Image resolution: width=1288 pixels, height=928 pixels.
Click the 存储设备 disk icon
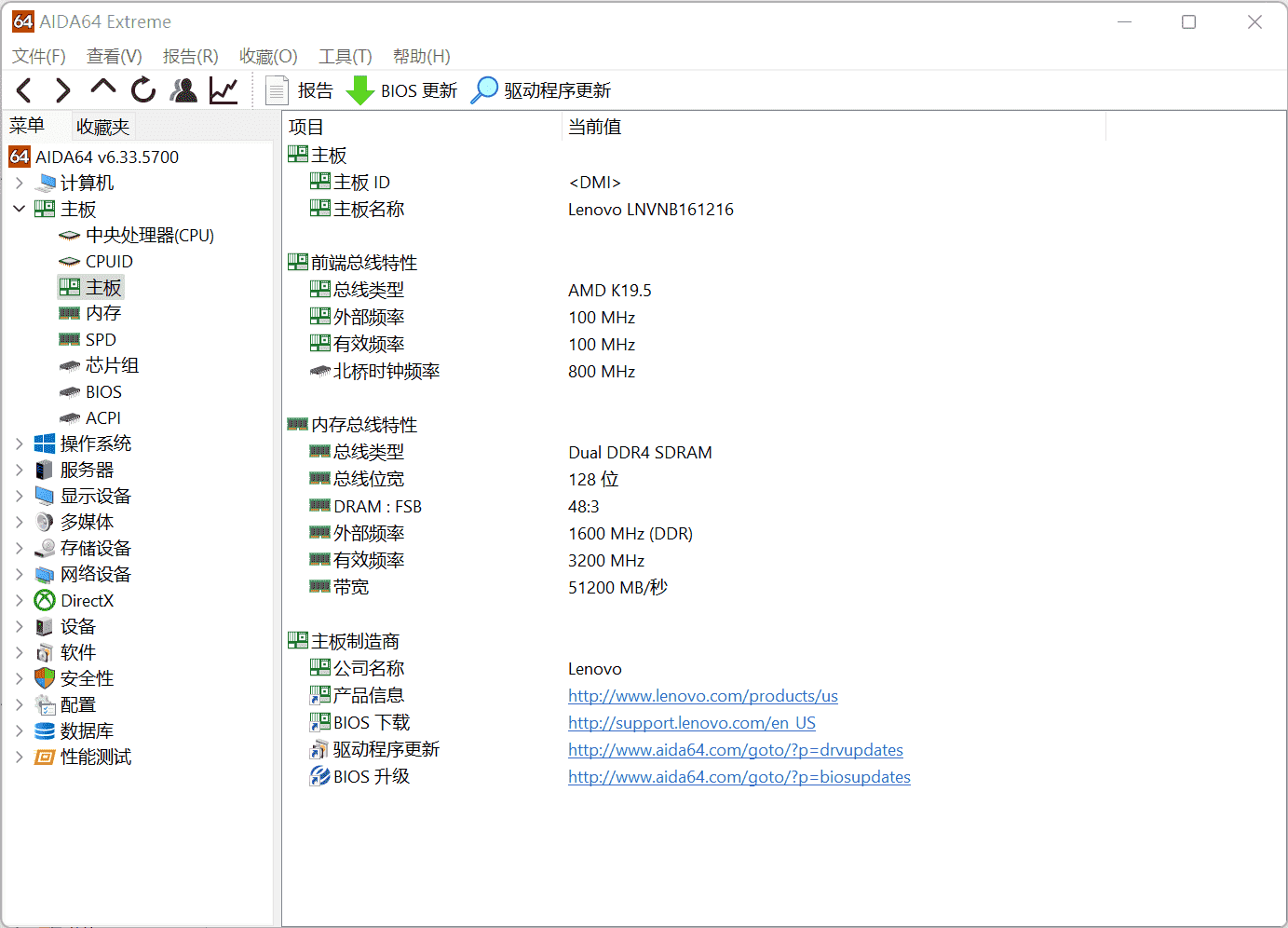click(x=45, y=548)
